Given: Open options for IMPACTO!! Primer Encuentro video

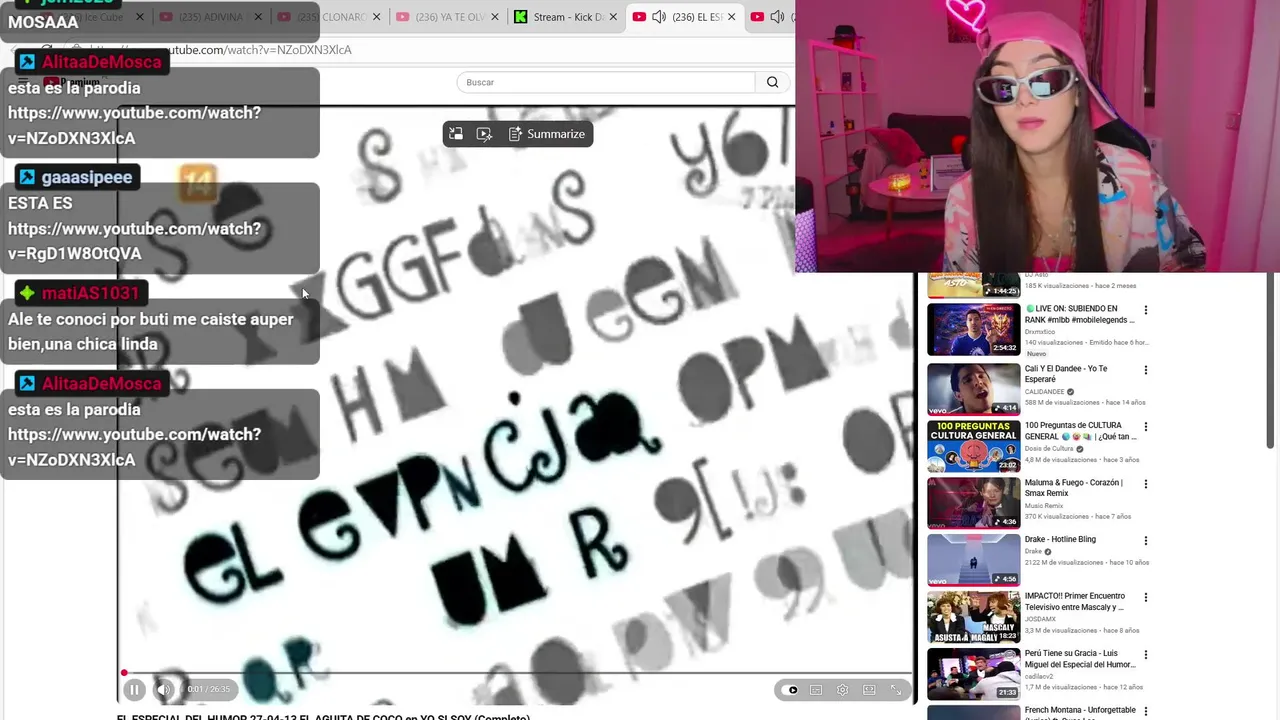Looking at the screenshot, I should click(1146, 598).
